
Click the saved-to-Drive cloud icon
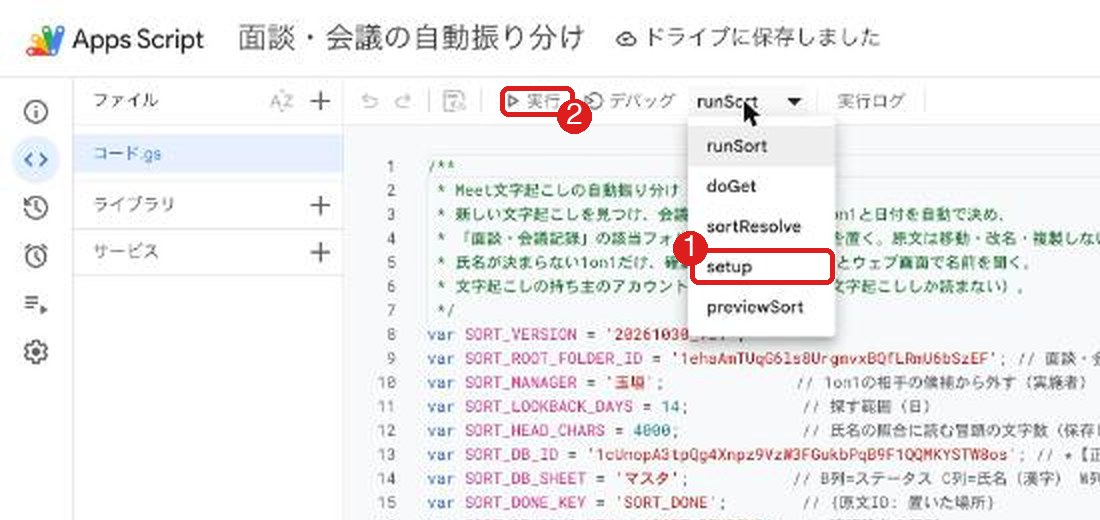(x=626, y=39)
